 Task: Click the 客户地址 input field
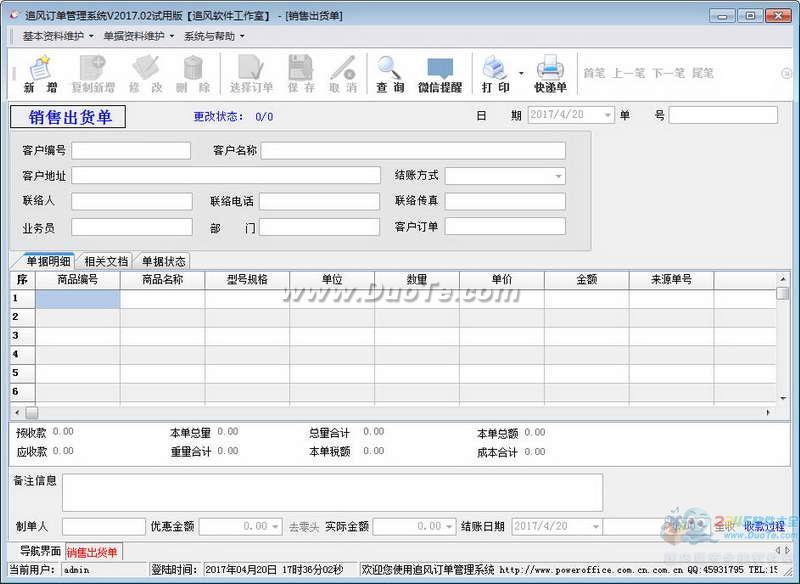(x=226, y=175)
